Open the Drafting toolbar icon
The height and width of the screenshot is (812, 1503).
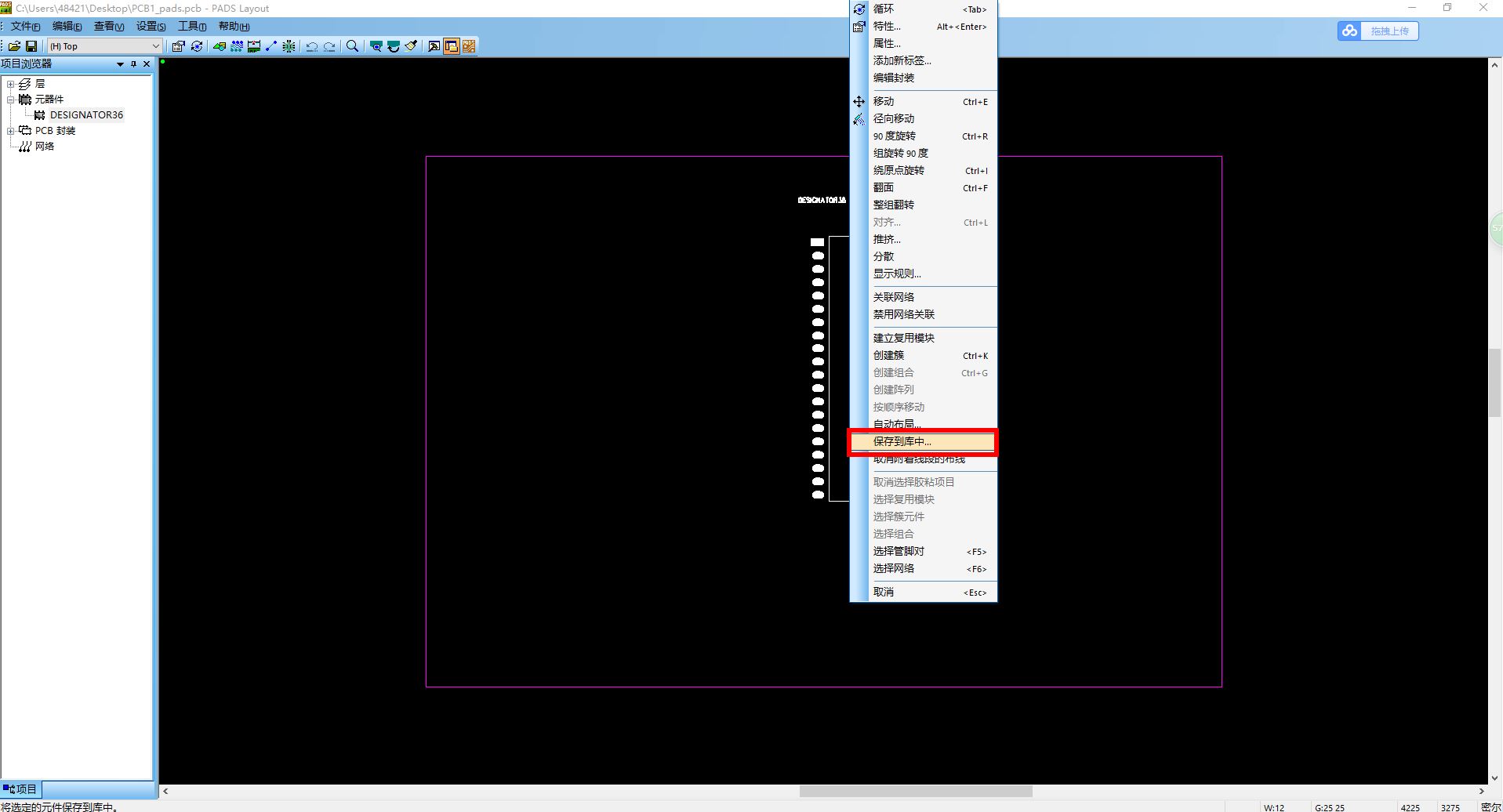pyautogui.click(x=220, y=46)
